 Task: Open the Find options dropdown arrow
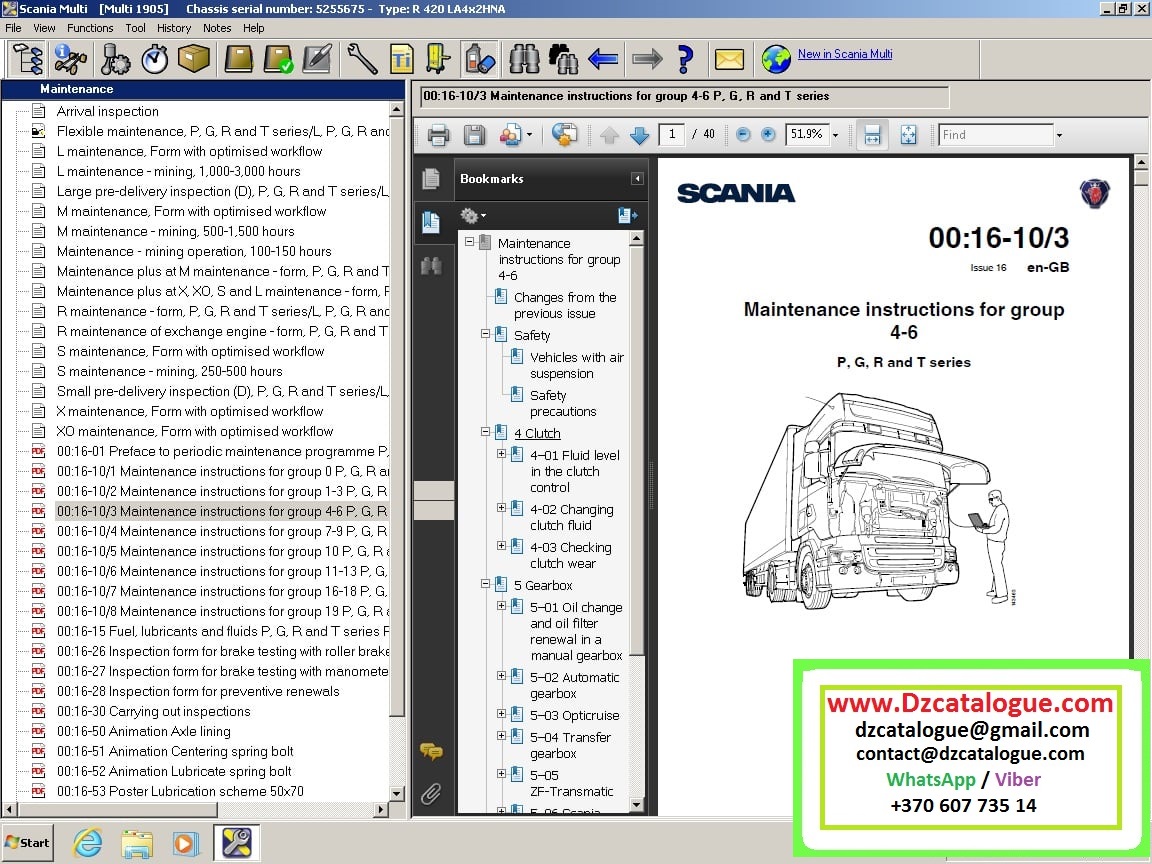click(1059, 135)
